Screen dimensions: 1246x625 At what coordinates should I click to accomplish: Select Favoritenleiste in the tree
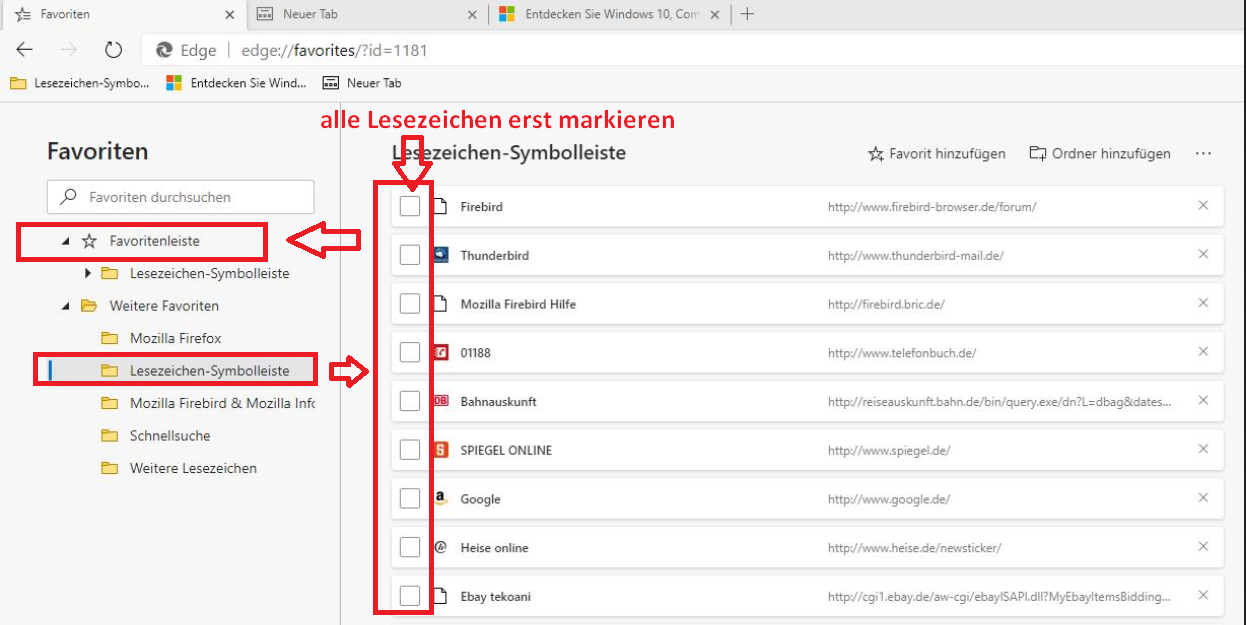coord(154,241)
